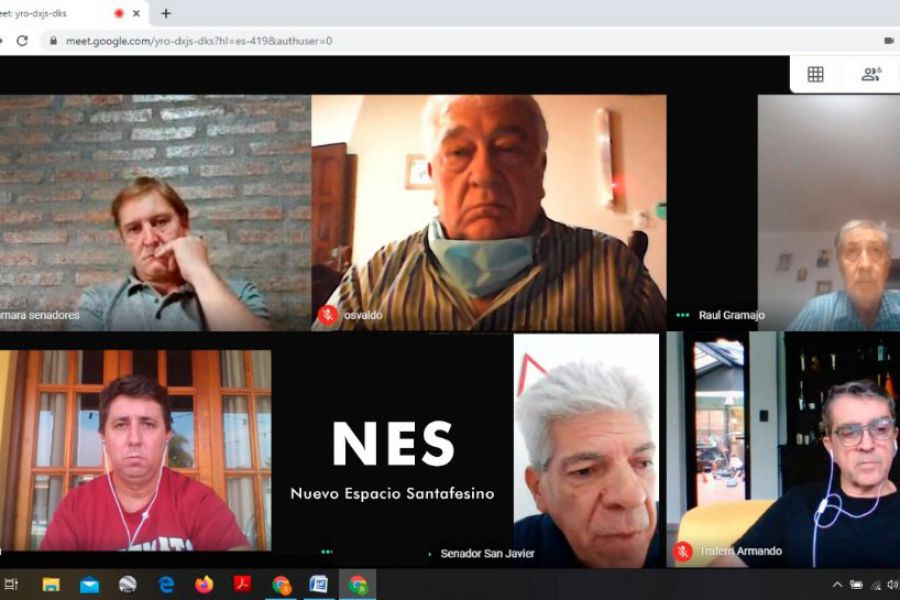This screenshot has width=900, height=600.
Task: Open the tiled layout grid icon
Action: click(x=815, y=74)
